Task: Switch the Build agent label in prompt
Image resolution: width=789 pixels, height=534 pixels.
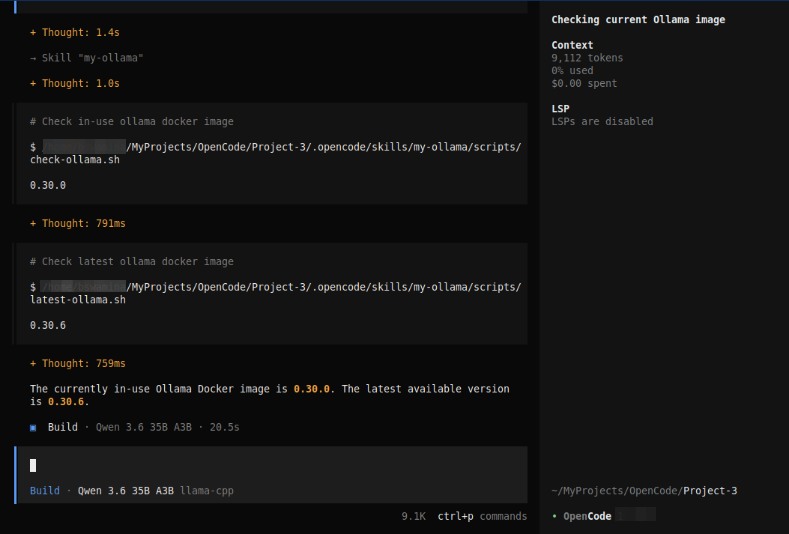Action: tap(44, 490)
